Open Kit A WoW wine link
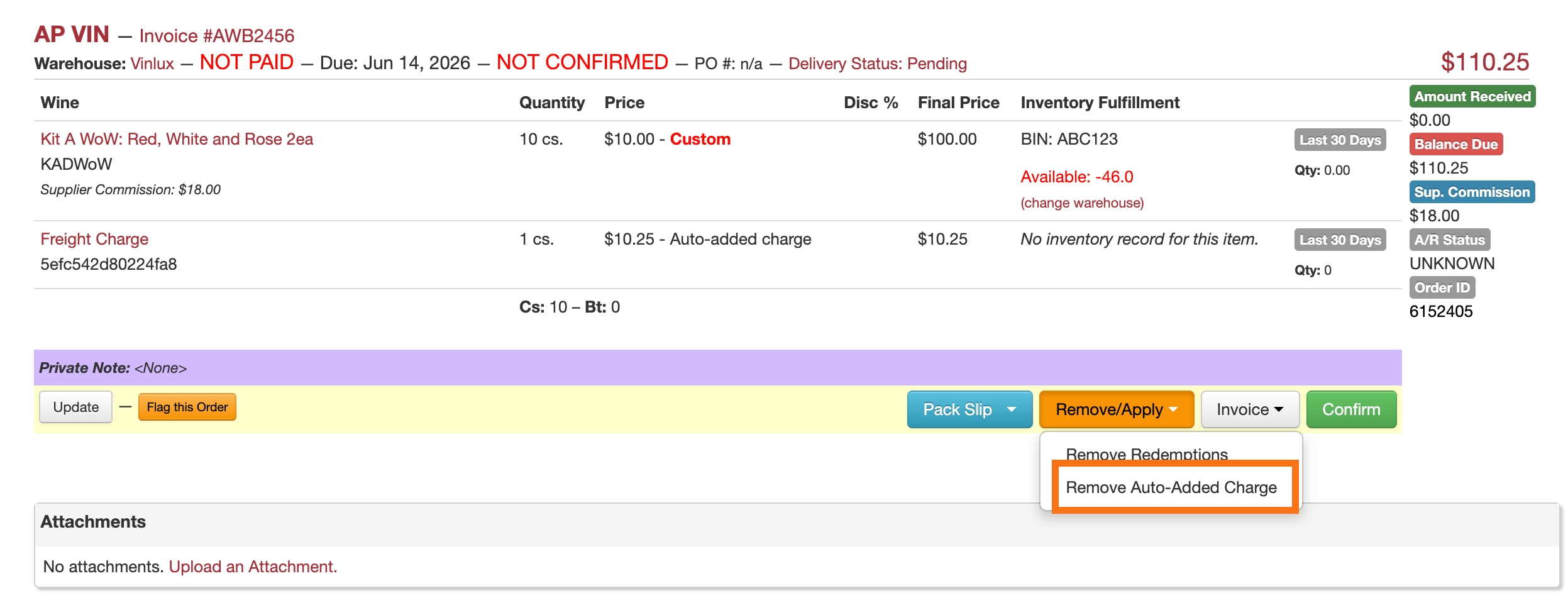Screen dimensions: 1568x610 pyautogui.click(x=177, y=139)
